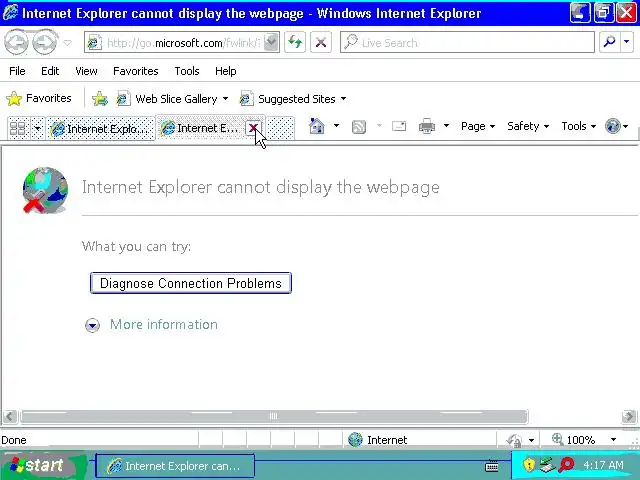Open the Safety command bar menu

(x=528, y=126)
